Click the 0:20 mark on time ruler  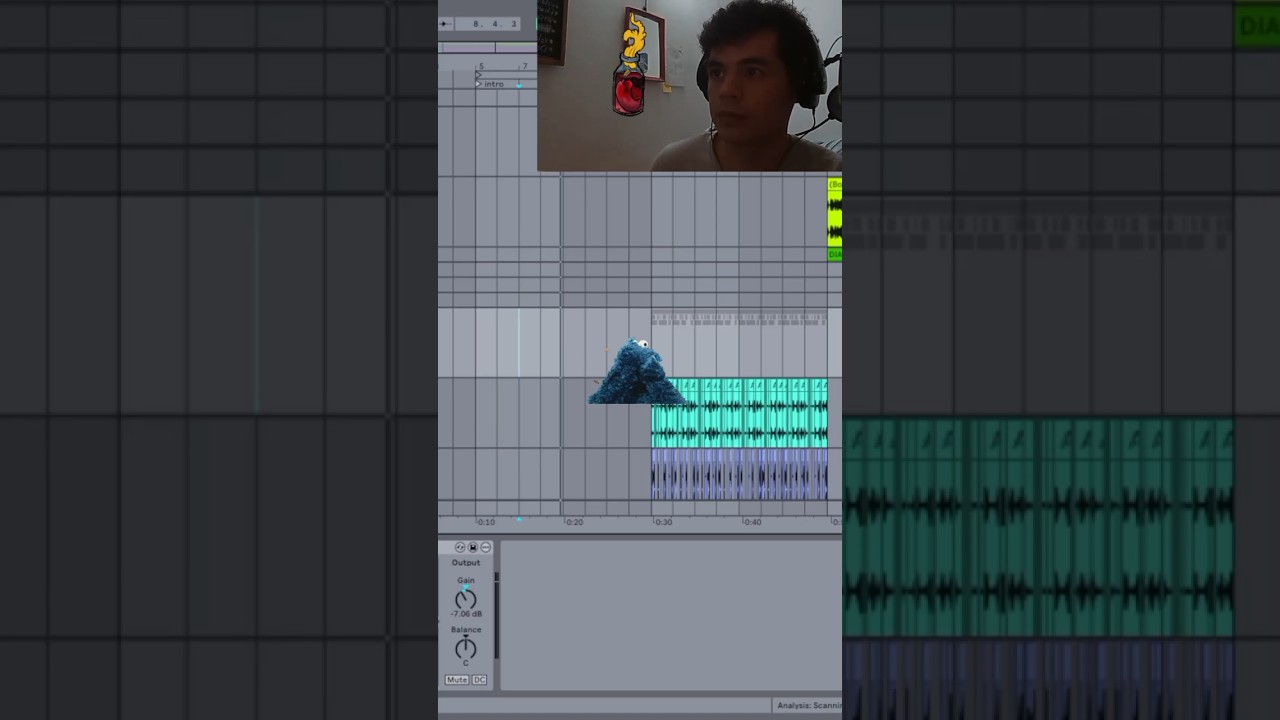[573, 522]
